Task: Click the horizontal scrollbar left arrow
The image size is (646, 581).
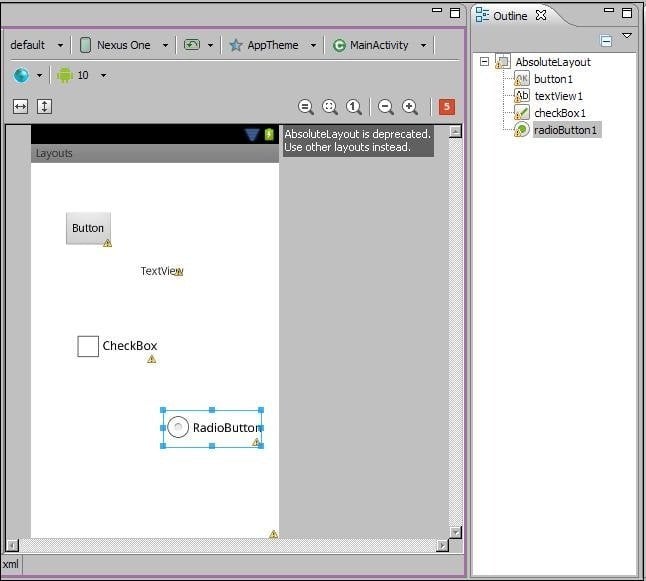Action: (x=12, y=546)
